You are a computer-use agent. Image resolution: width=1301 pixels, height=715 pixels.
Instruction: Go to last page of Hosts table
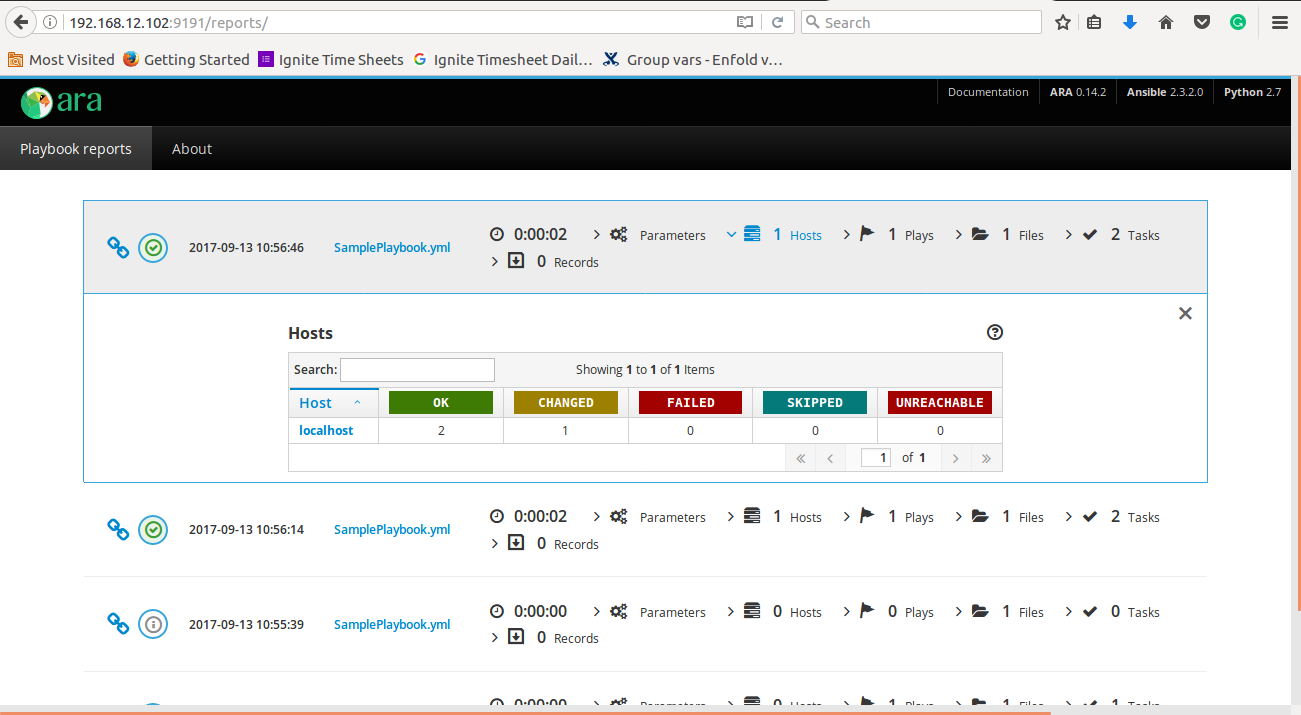tap(986, 458)
